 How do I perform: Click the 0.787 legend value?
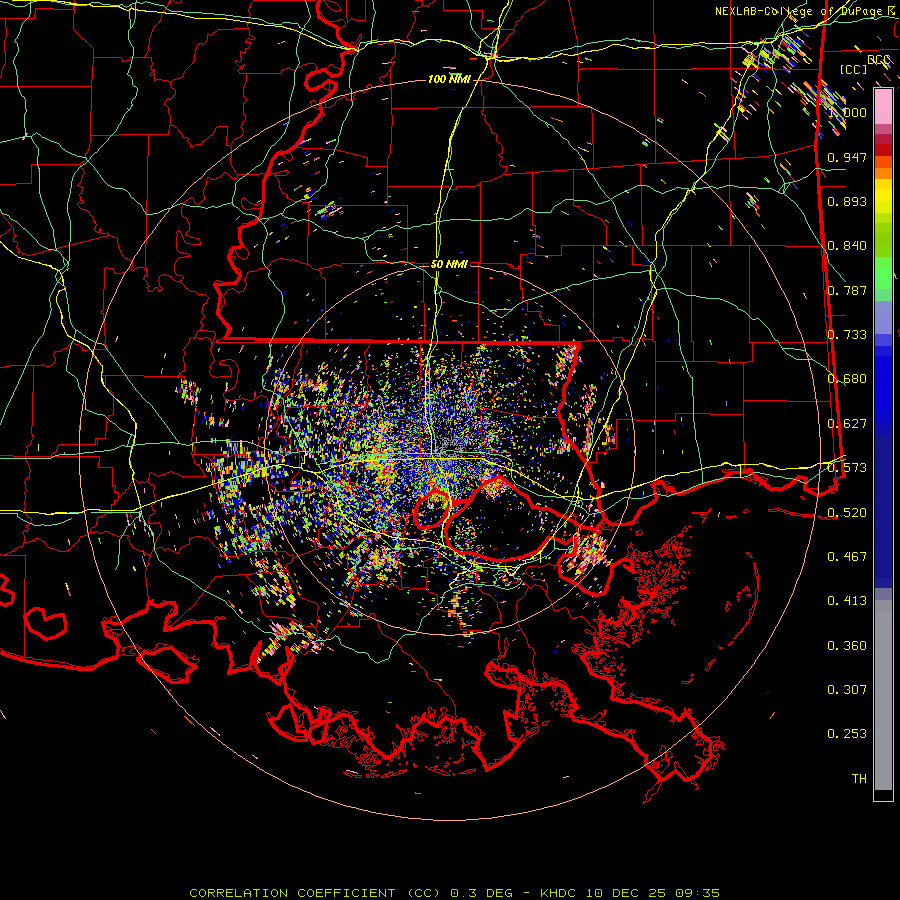[x=847, y=290]
